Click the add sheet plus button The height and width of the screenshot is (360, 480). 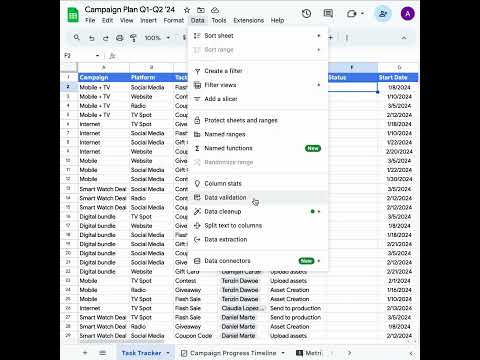[x=85, y=353]
